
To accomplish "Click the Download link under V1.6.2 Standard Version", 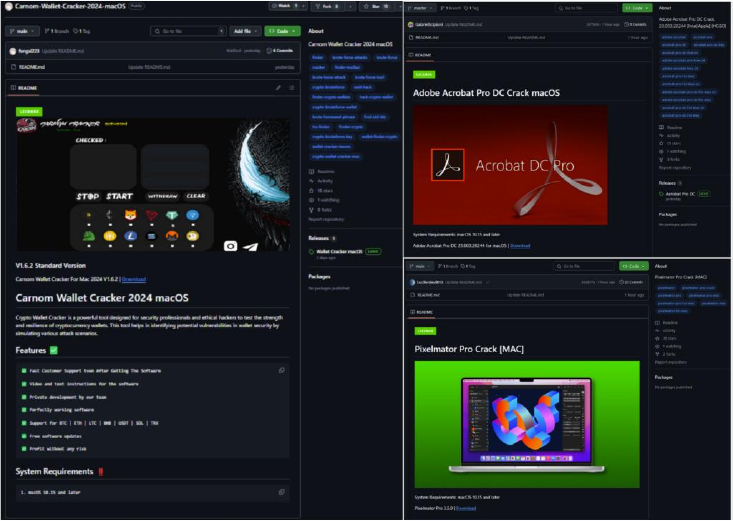I will point(134,279).
